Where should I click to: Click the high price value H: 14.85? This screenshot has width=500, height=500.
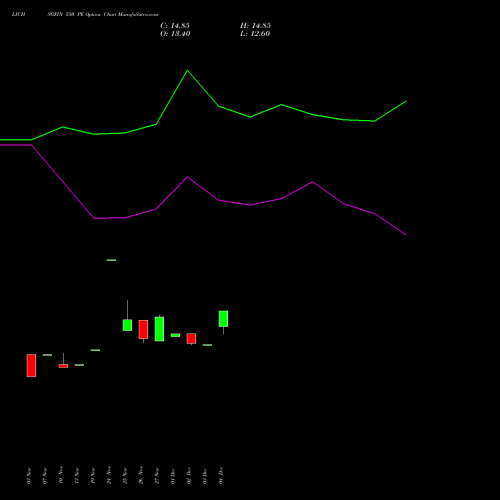point(255,26)
